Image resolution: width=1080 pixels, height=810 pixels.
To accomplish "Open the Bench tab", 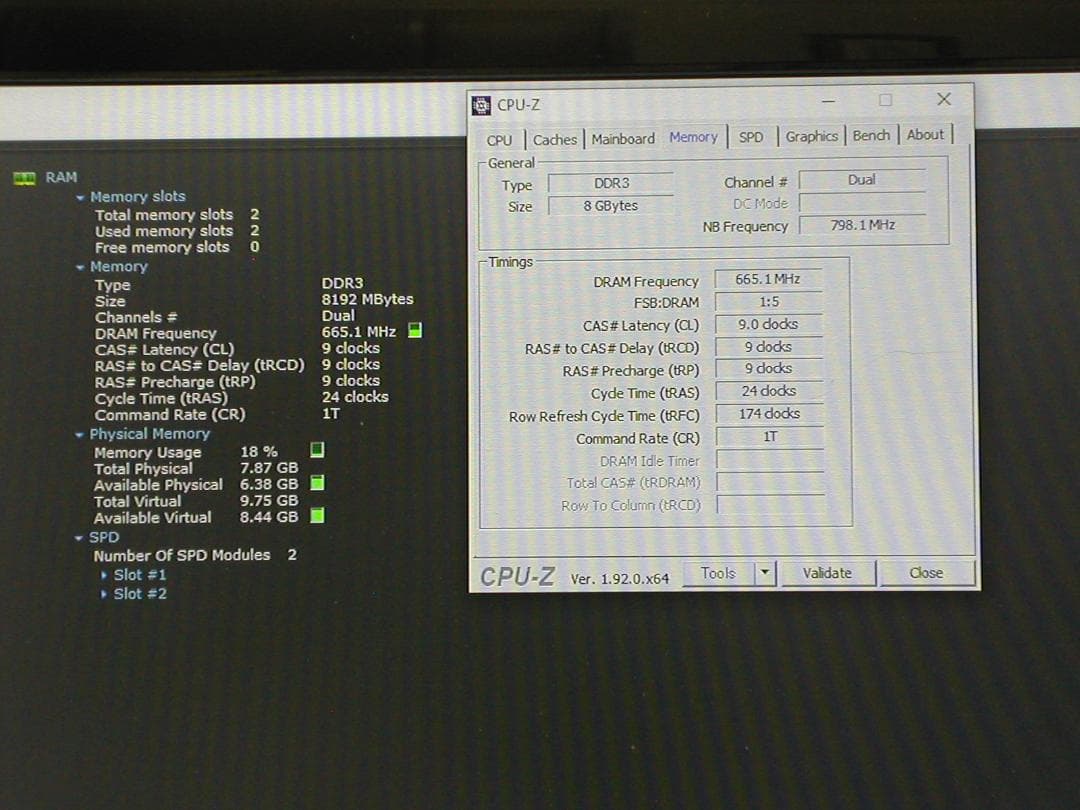I will pyautogui.click(x=871, y=136).
